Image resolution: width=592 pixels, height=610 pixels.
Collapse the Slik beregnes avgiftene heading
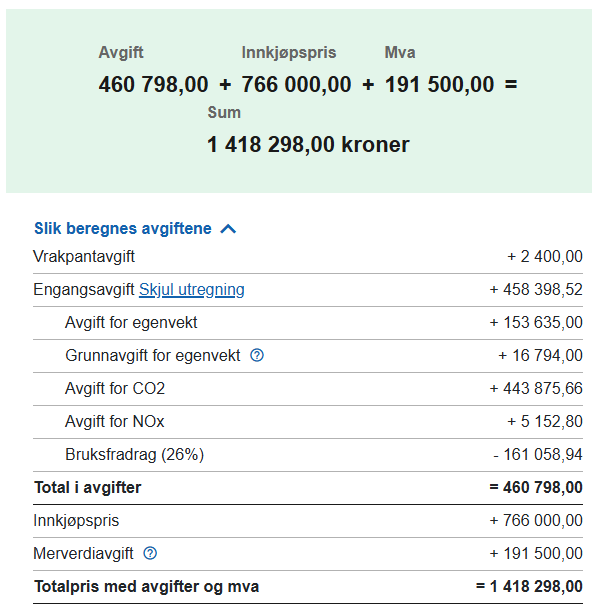click(123, 228)
